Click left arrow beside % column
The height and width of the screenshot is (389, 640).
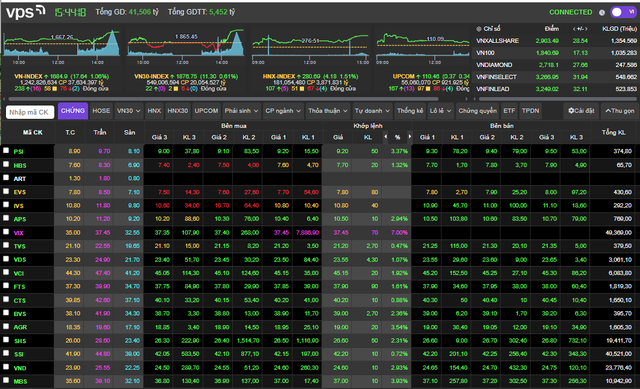coord(386,137)
